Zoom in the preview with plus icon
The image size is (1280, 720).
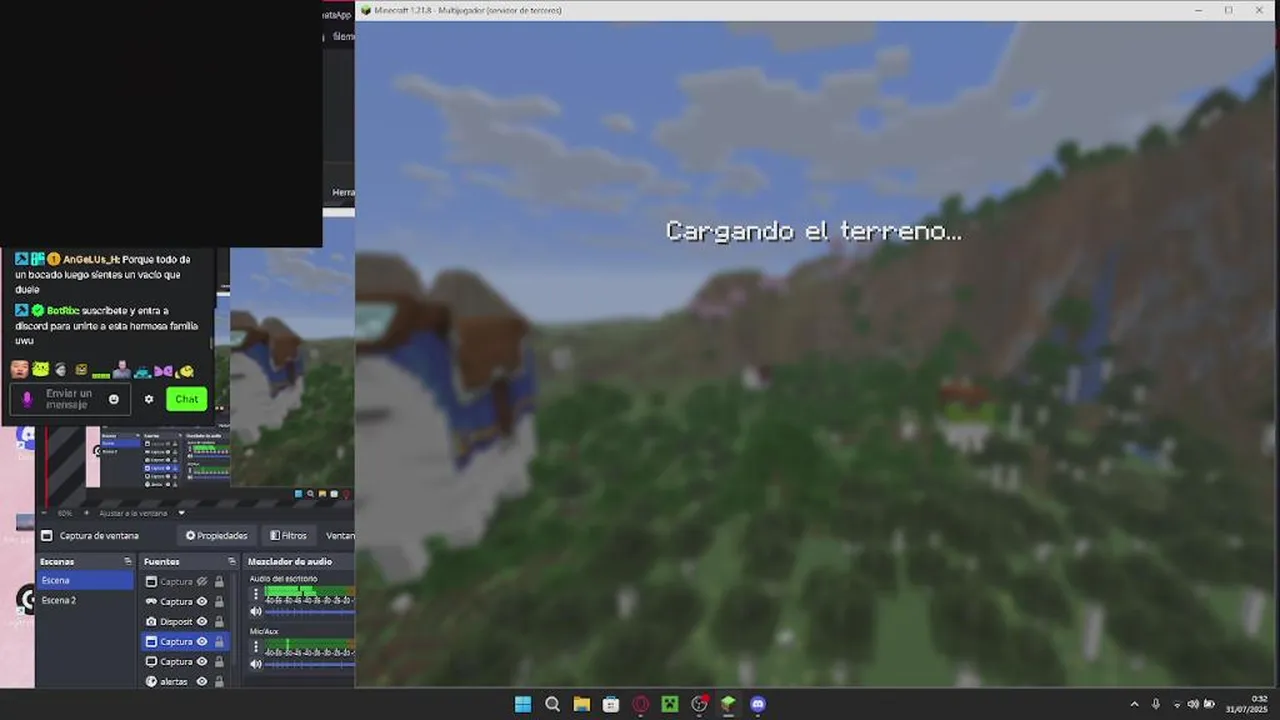coord(86,513)
